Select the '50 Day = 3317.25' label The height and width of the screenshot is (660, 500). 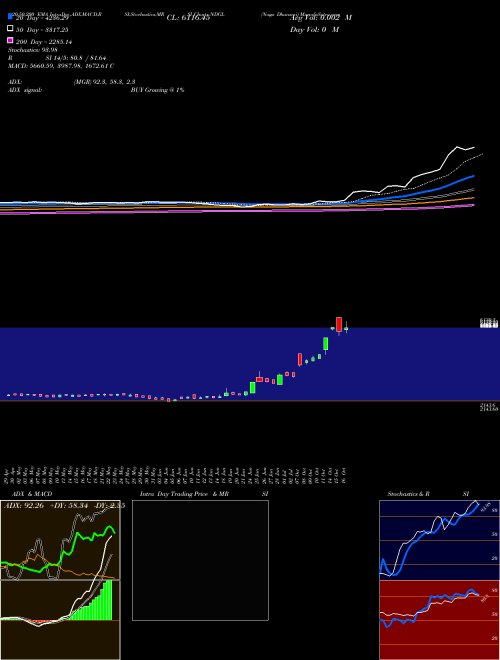[x=42, y=30]
